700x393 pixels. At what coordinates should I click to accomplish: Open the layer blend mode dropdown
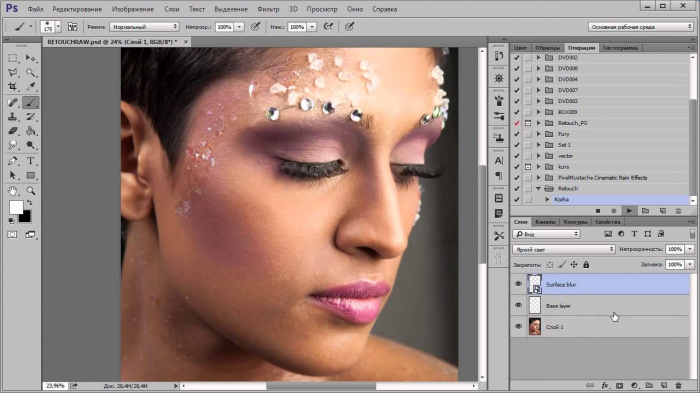click(563, 249)
